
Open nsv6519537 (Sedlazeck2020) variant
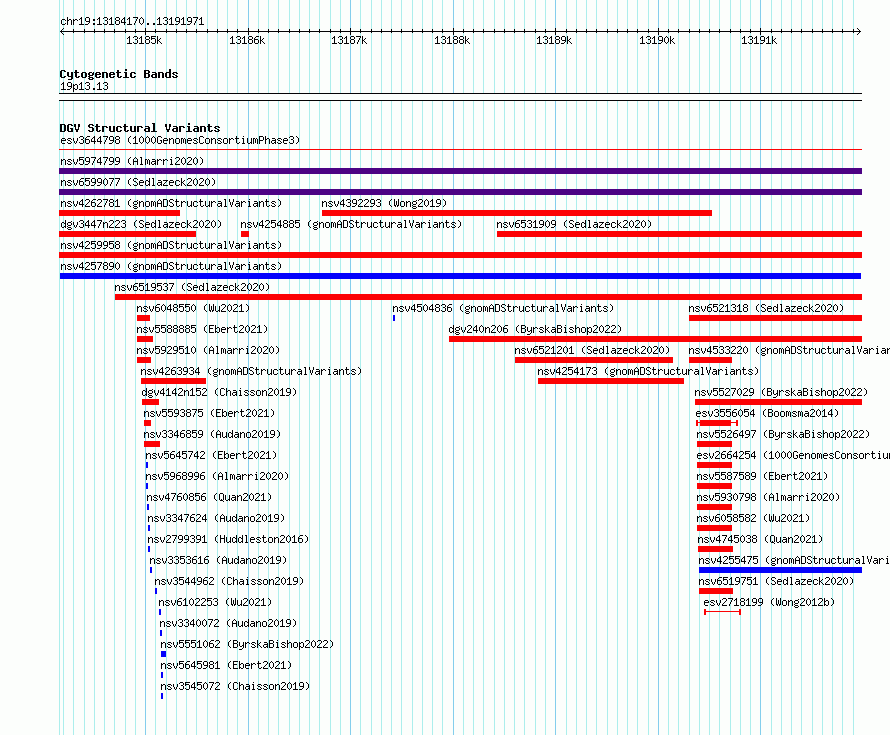(192, 287)
